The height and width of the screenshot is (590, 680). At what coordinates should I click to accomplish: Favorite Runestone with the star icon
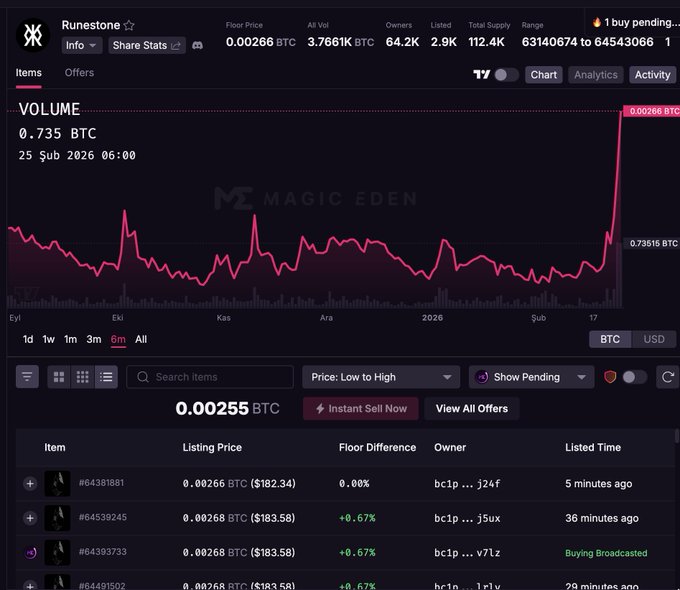click(129, 25)
